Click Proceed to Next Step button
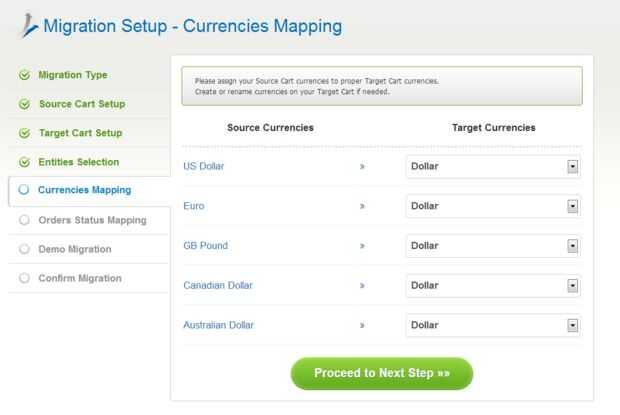620x415 pixels. point(381,373)
